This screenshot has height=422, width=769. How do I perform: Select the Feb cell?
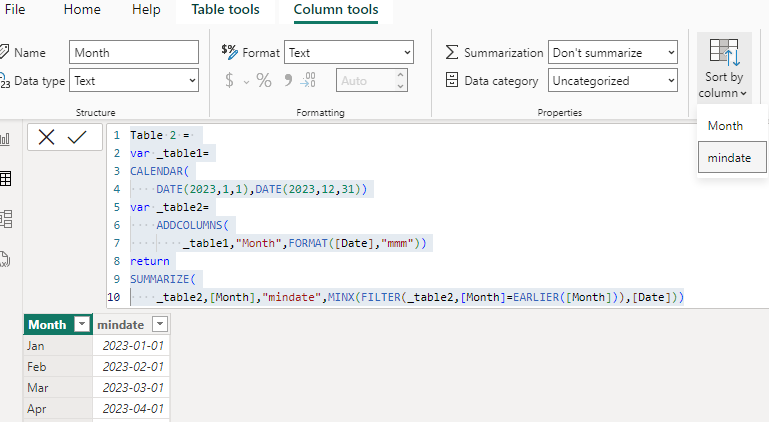point(58,367)
